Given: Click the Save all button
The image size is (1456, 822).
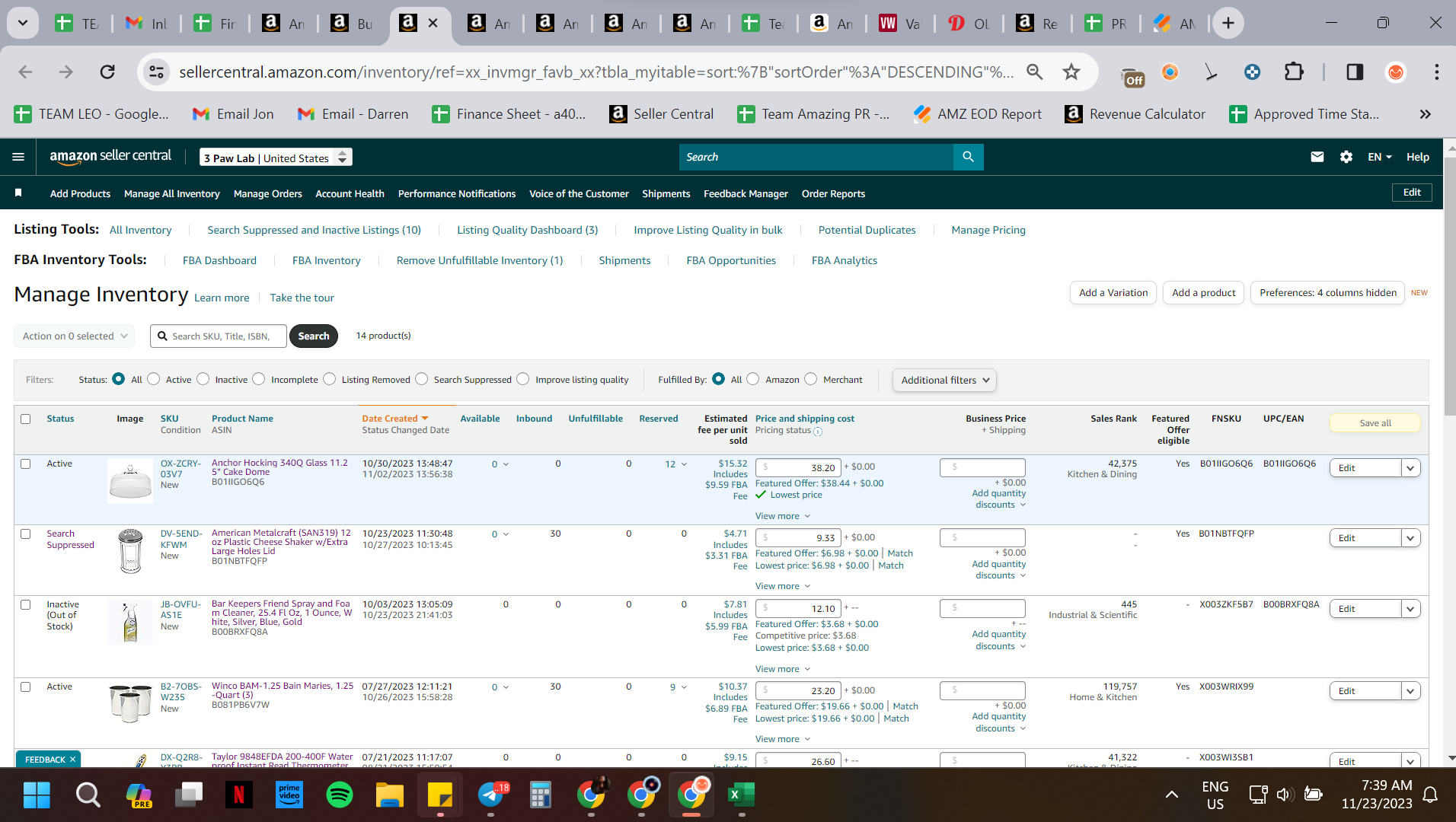Looking at the screenshot, I should point(1375,423).
